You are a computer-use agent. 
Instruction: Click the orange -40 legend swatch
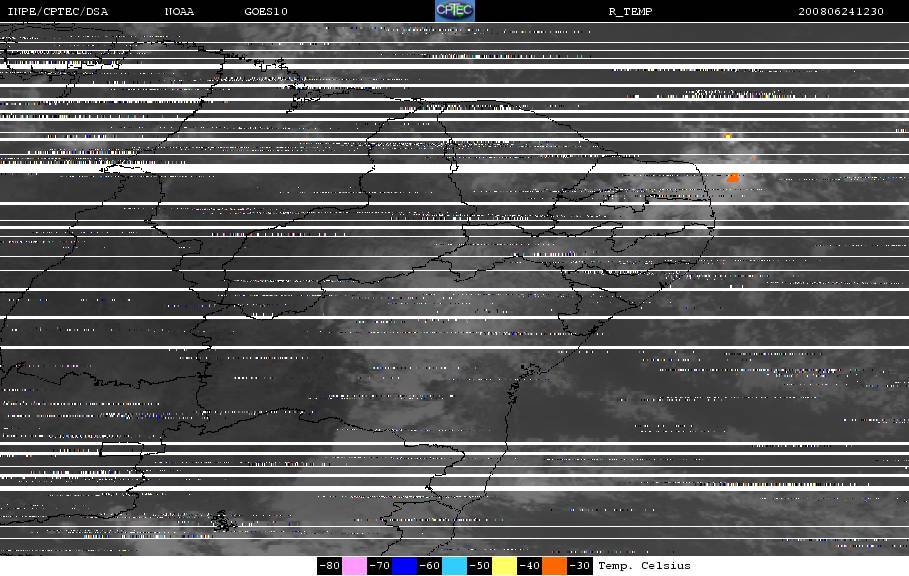pos(554,566)
